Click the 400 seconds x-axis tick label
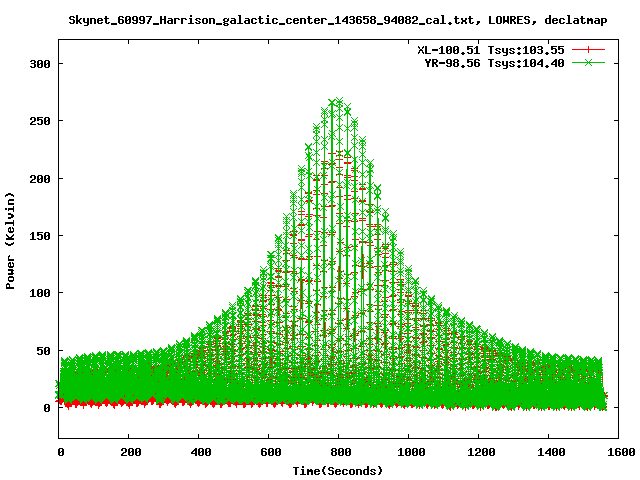This screenshot has height=480, width=640. point(199,452)
